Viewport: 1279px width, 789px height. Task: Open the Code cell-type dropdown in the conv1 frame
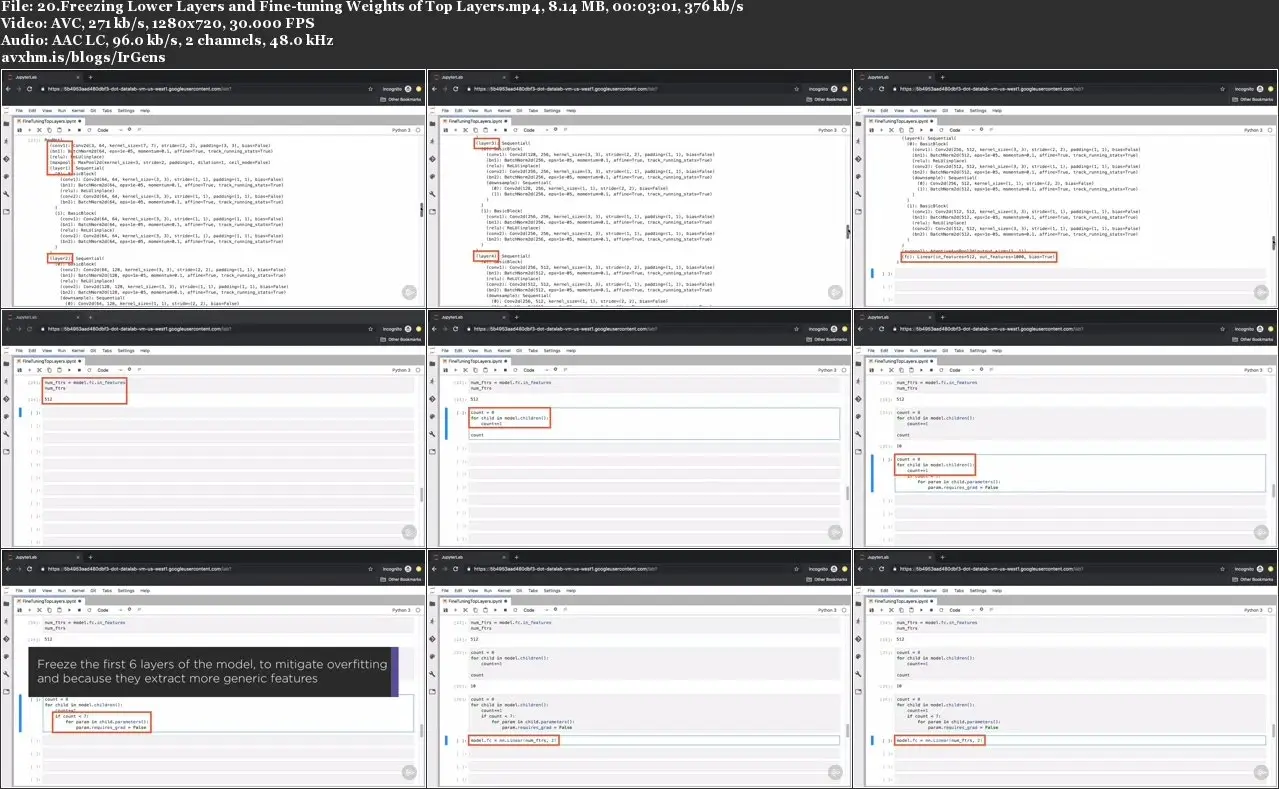110,130
